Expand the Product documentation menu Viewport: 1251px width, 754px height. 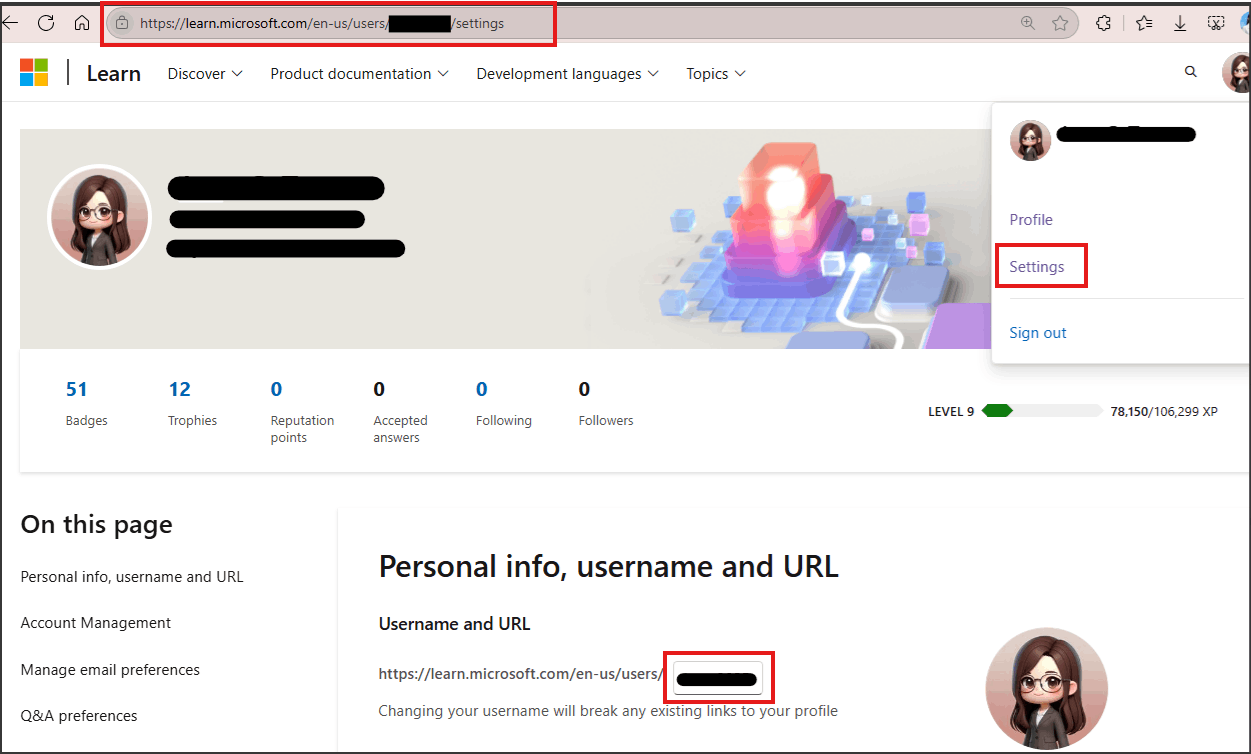[359, 73]
